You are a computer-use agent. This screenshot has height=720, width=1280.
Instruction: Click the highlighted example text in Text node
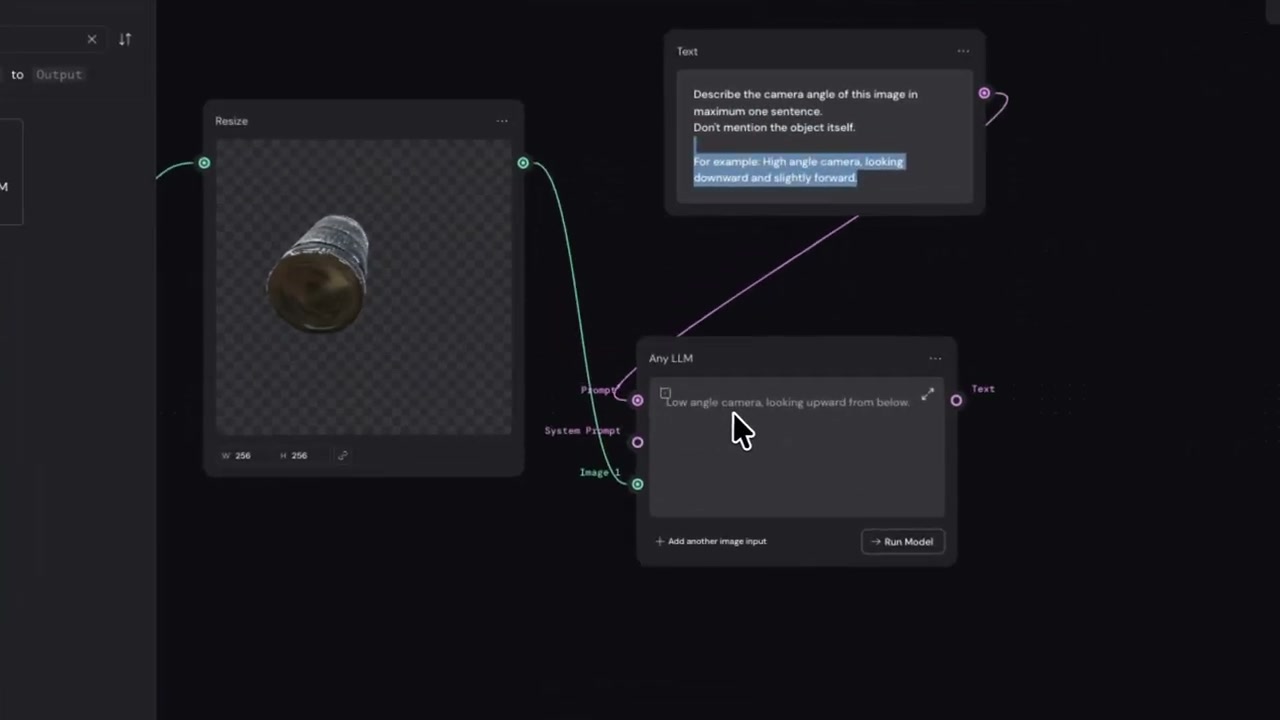(x=798, y=169)
